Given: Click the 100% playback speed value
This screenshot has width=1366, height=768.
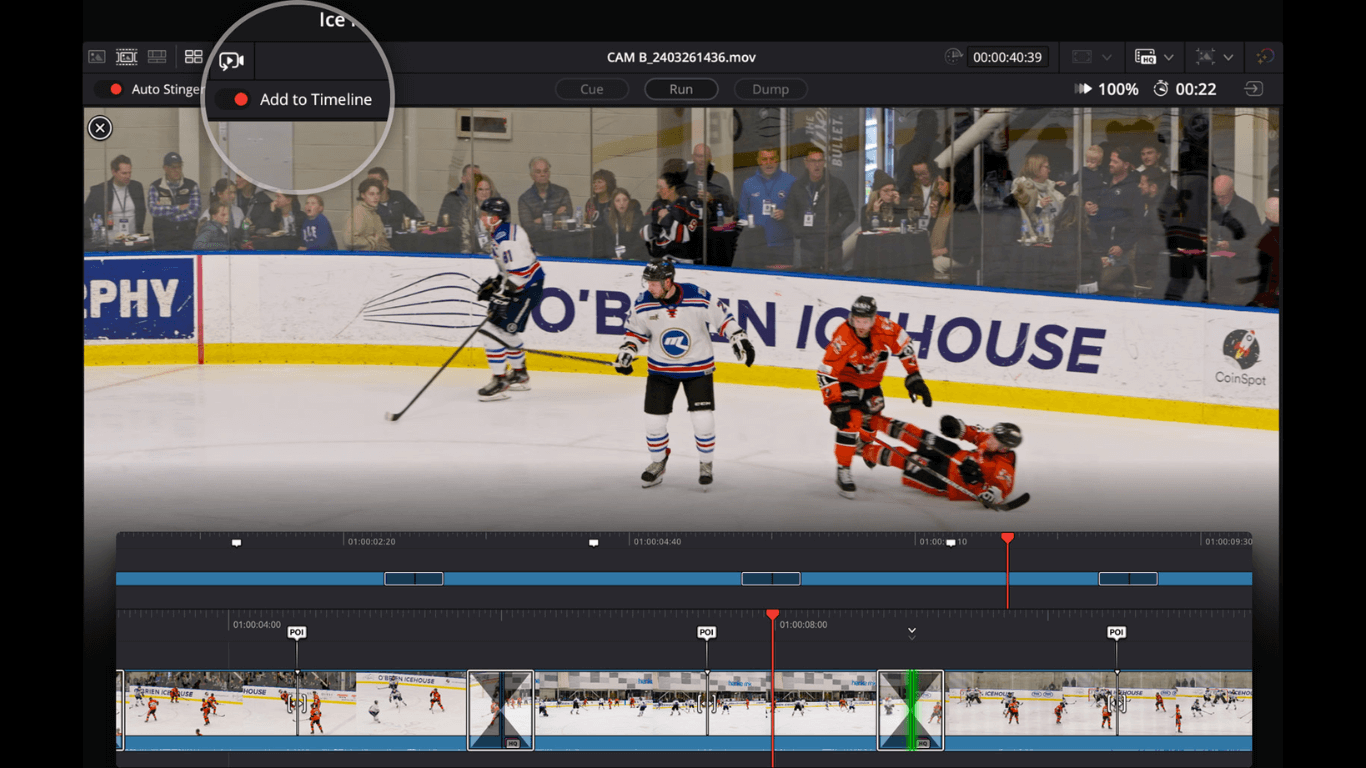Looking at the screenshot, I should click(x=1118, y=89).
